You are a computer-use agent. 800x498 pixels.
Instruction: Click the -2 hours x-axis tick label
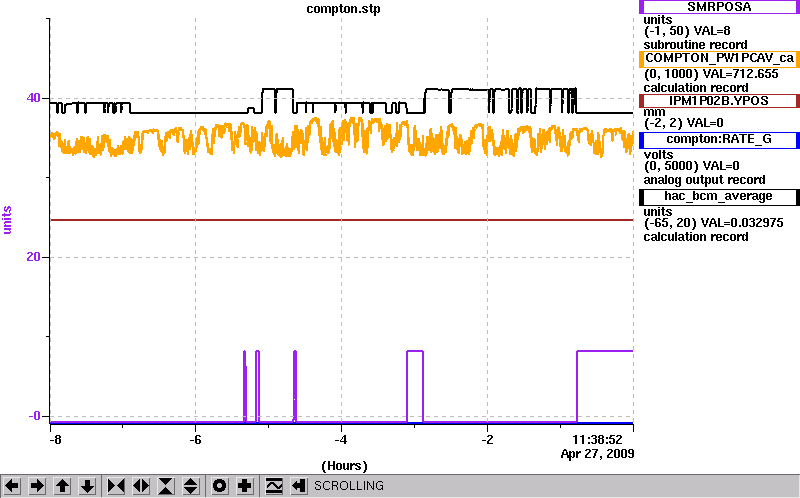coord(487,440)
